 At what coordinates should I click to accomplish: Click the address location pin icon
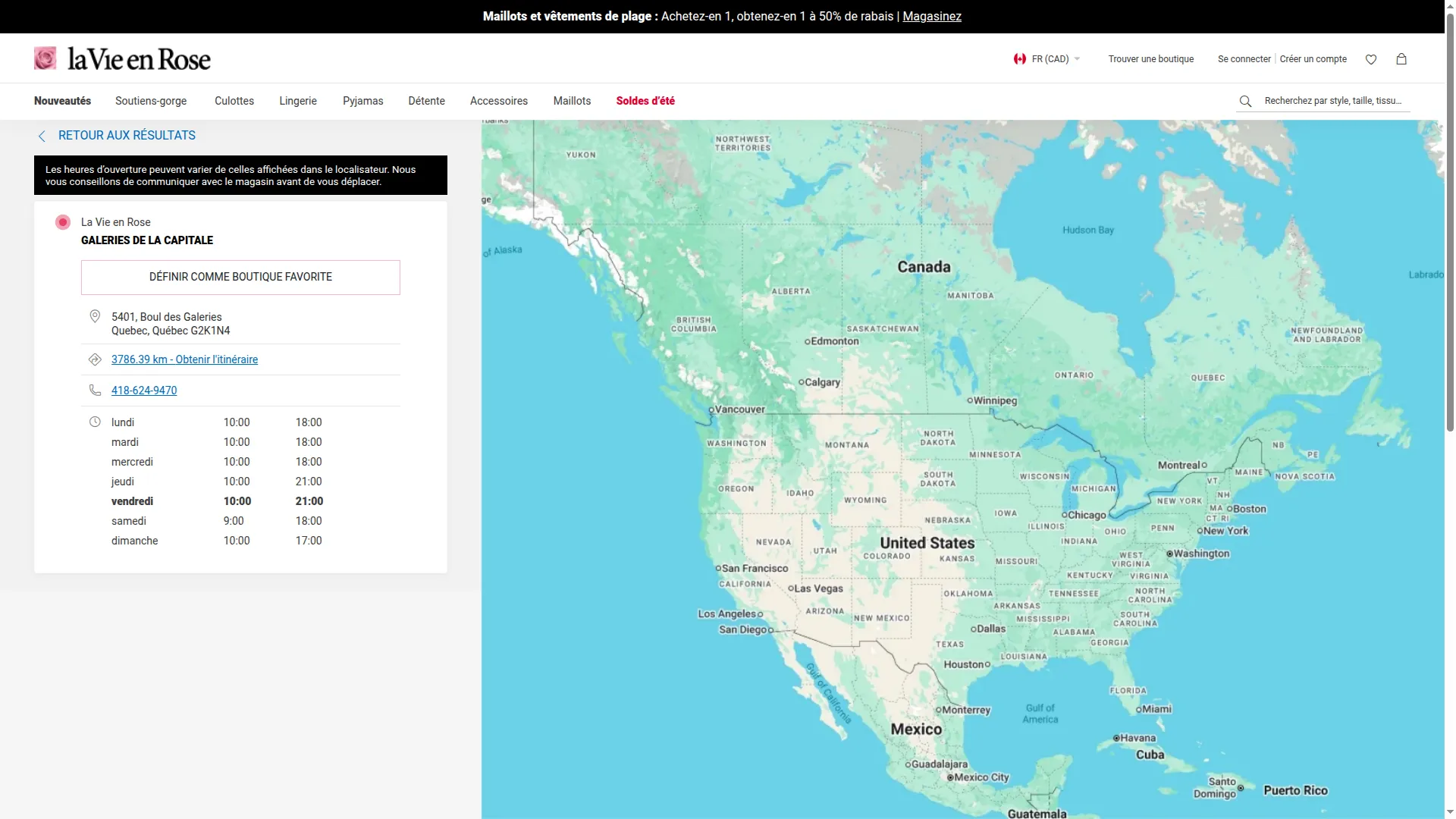tap(95, 316)
